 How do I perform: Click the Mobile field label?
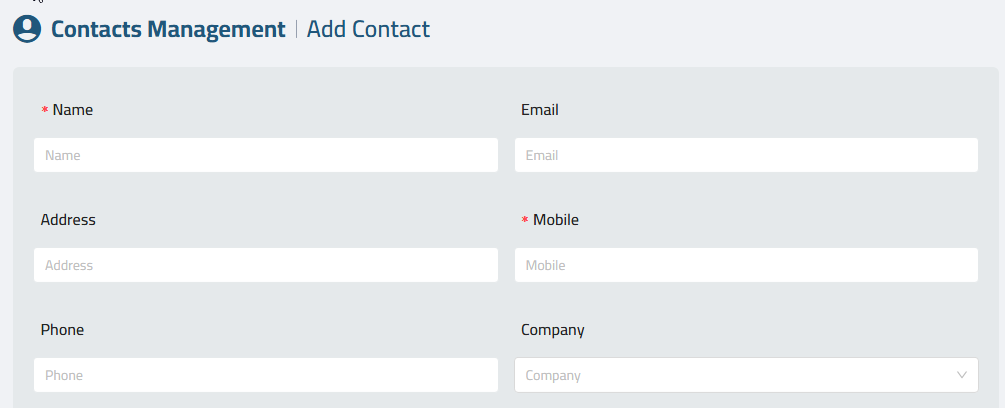pos(556,220)
